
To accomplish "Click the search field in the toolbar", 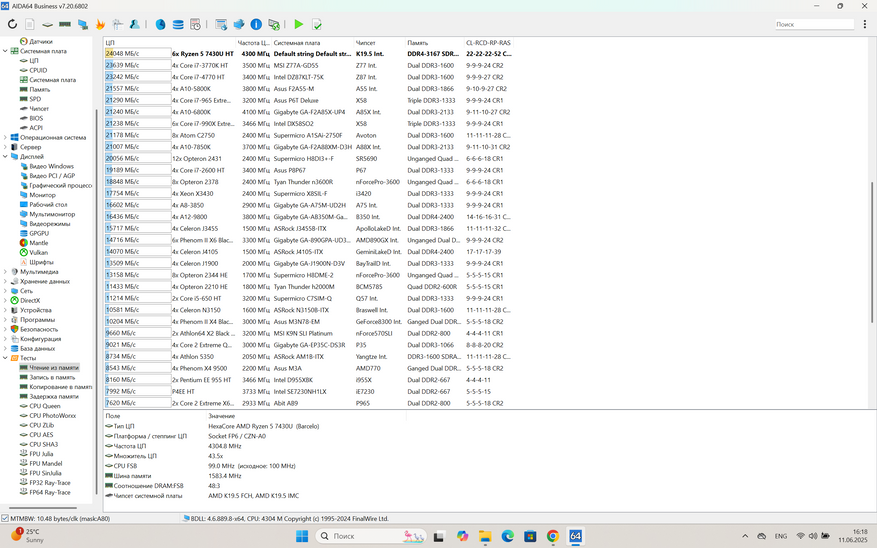I will pyautogui.click(x=814, y=24).
